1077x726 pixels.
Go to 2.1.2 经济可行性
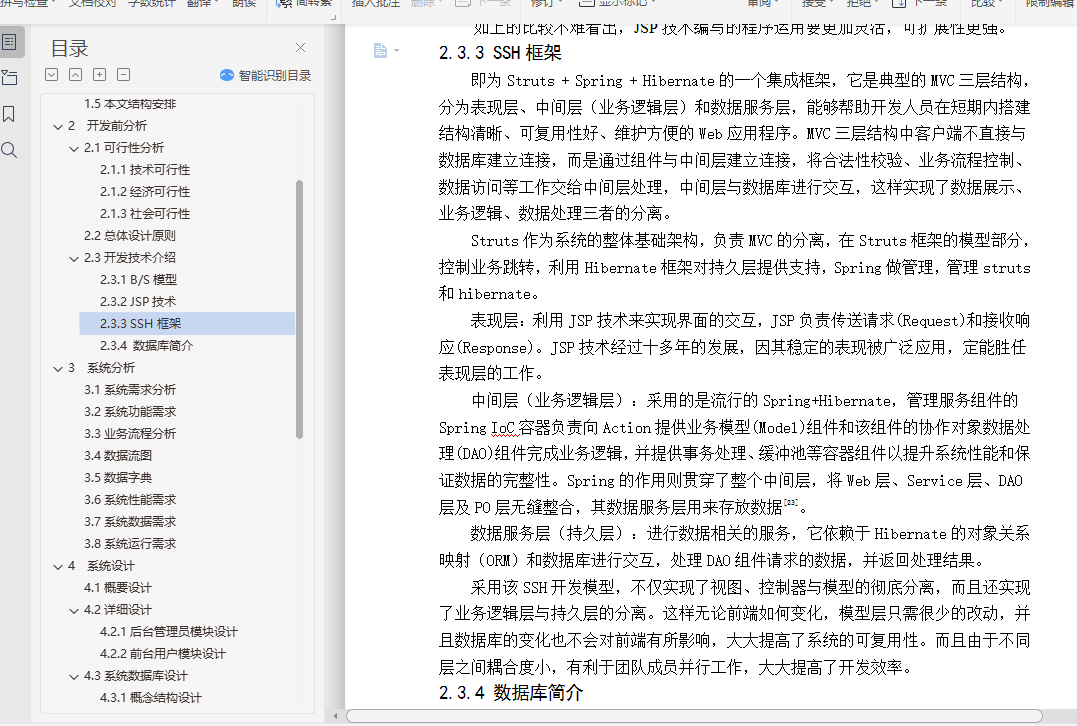point(145,192)
